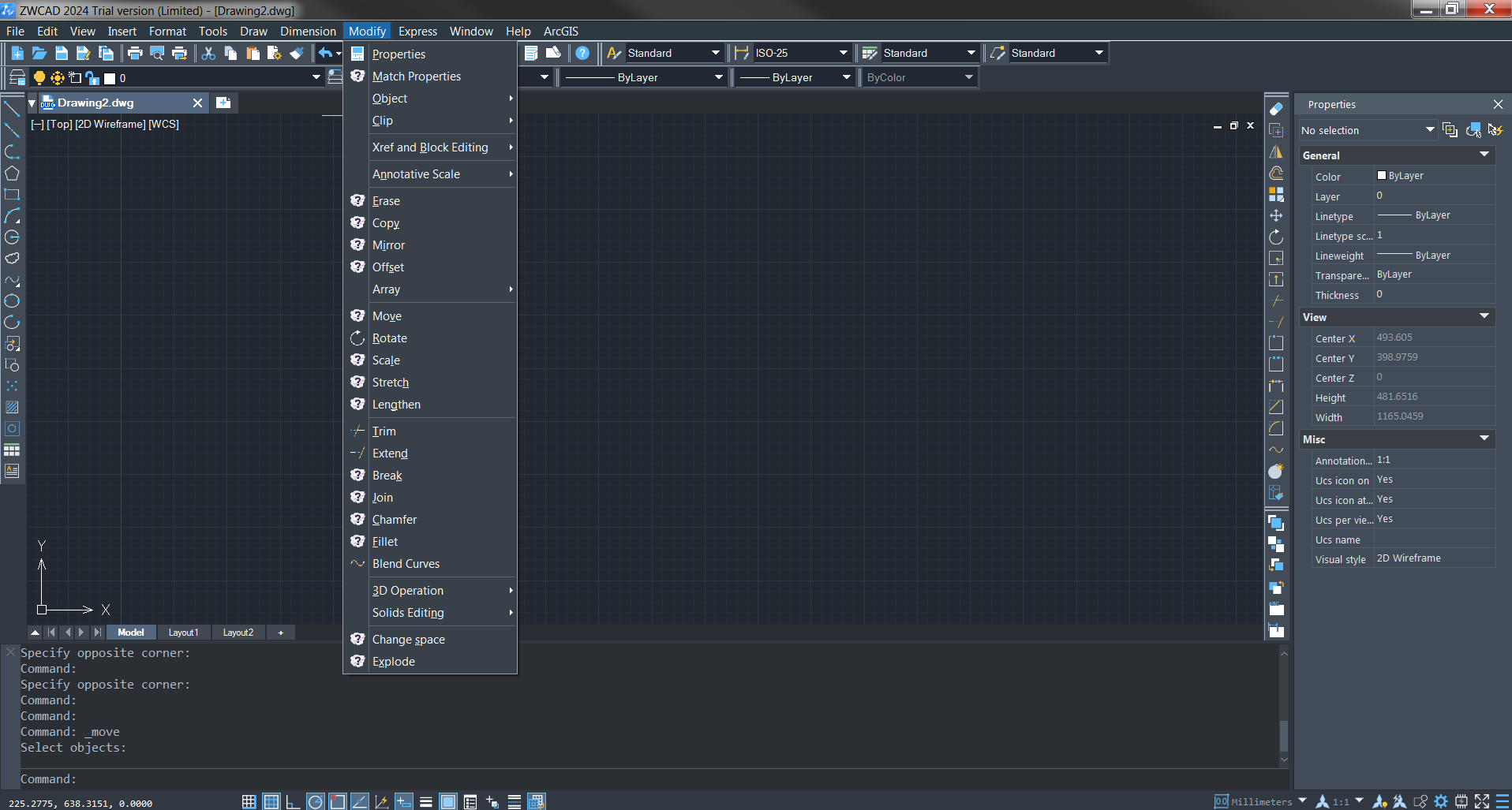Switch to the Layout1 tab

183,633
